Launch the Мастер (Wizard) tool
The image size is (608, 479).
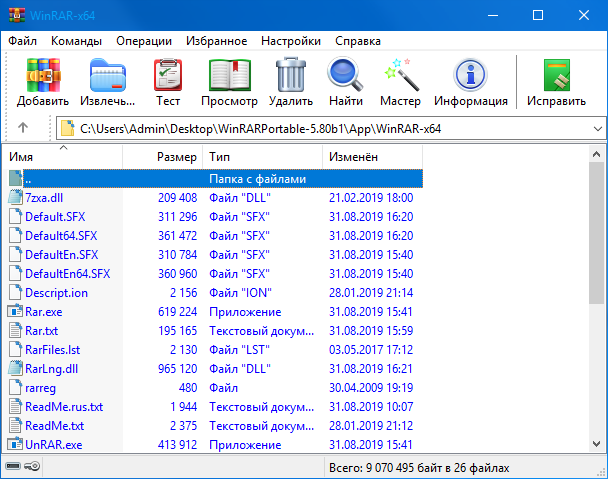400,82
